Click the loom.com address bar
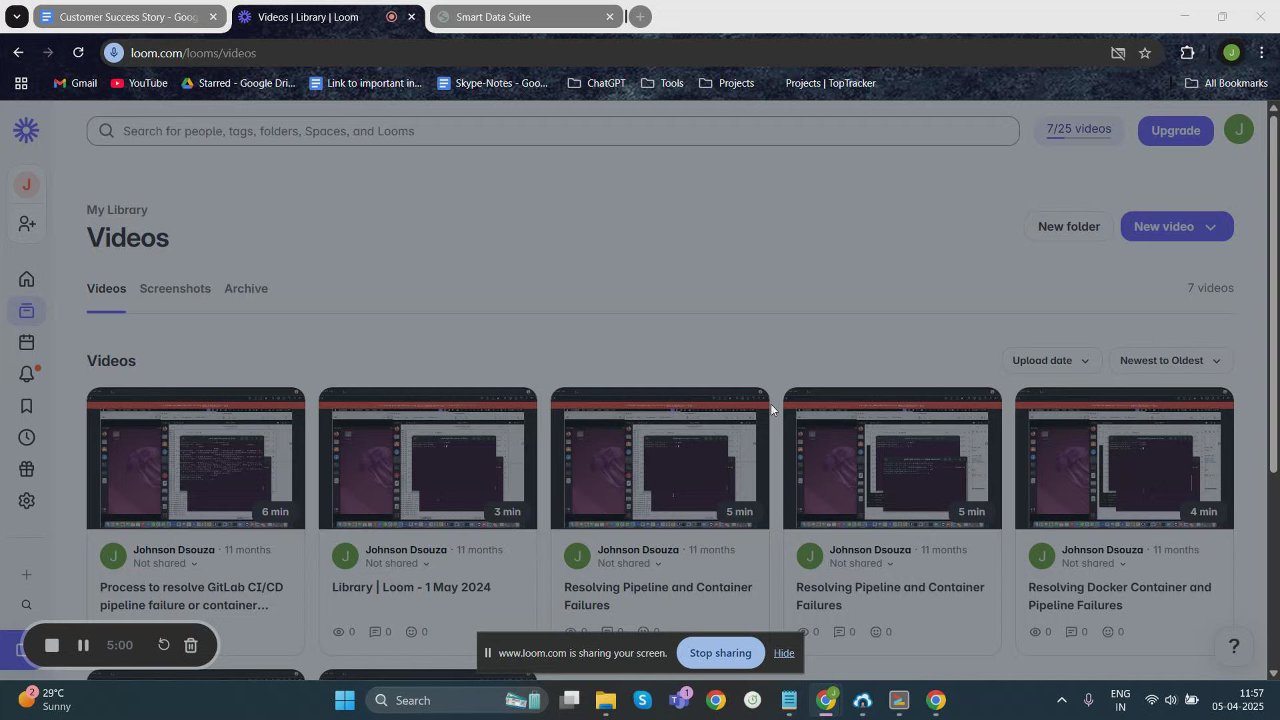 (x=600, y=53)
